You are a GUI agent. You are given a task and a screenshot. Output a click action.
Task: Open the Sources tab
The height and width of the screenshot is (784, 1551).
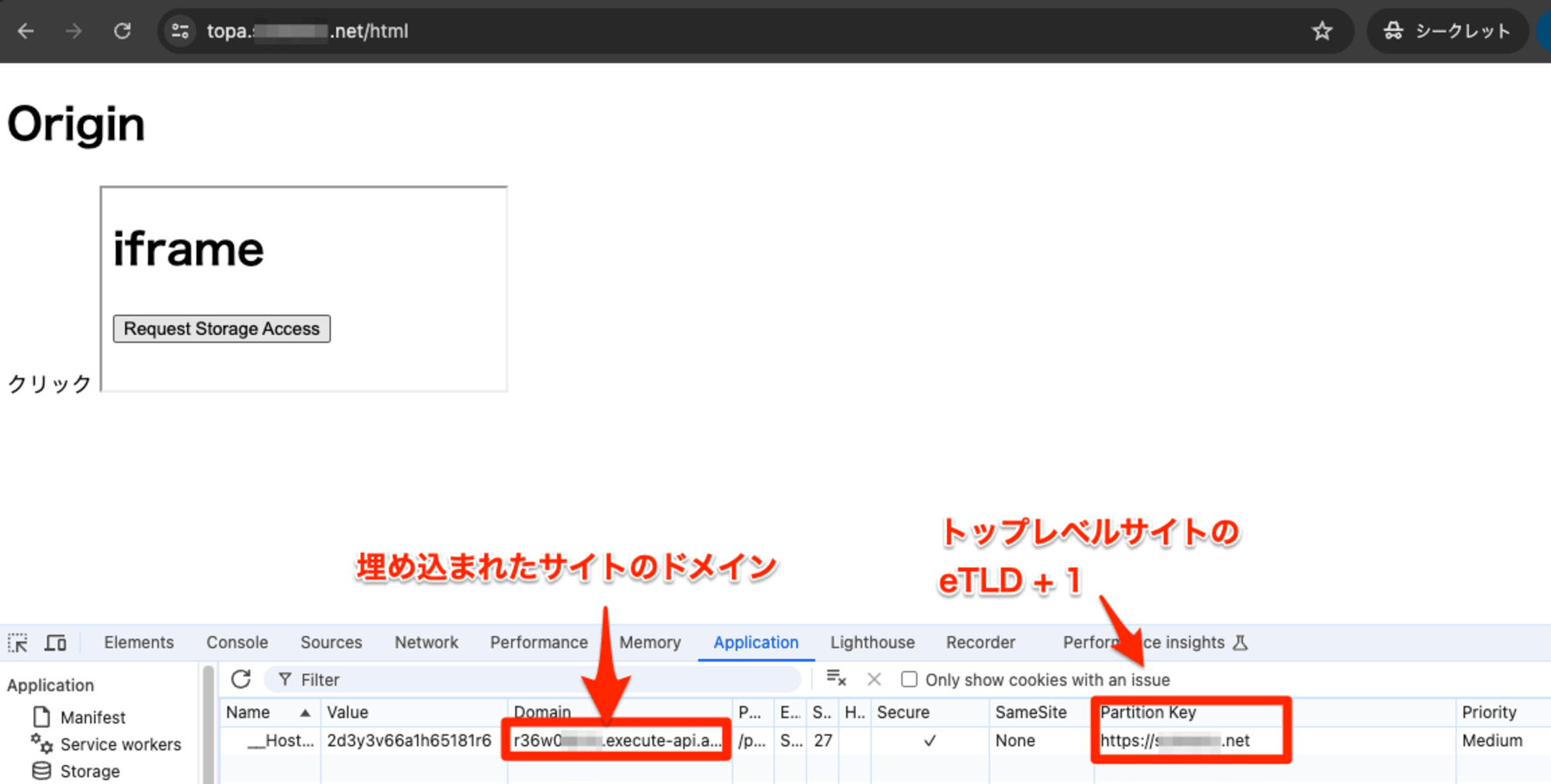tap(331, 643)
